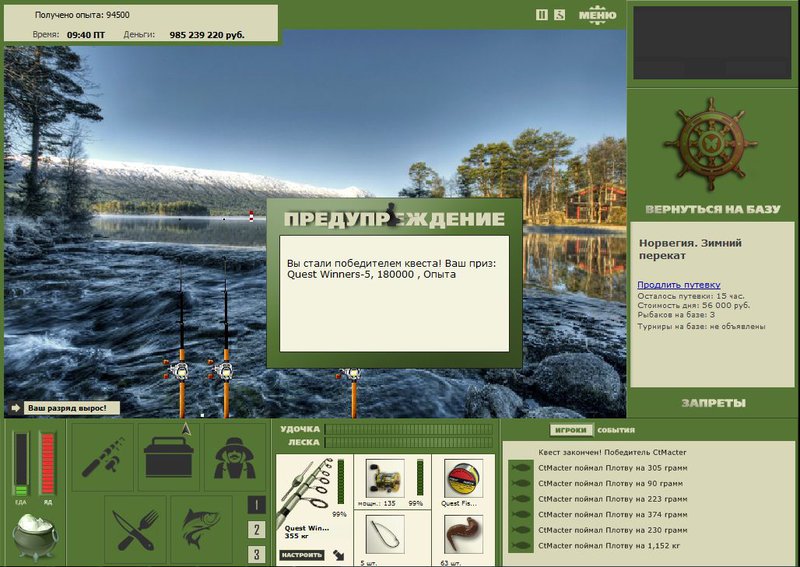Click the Норвегия. Зимний перекат location title

pyautogui.click(x=690, y=249)
